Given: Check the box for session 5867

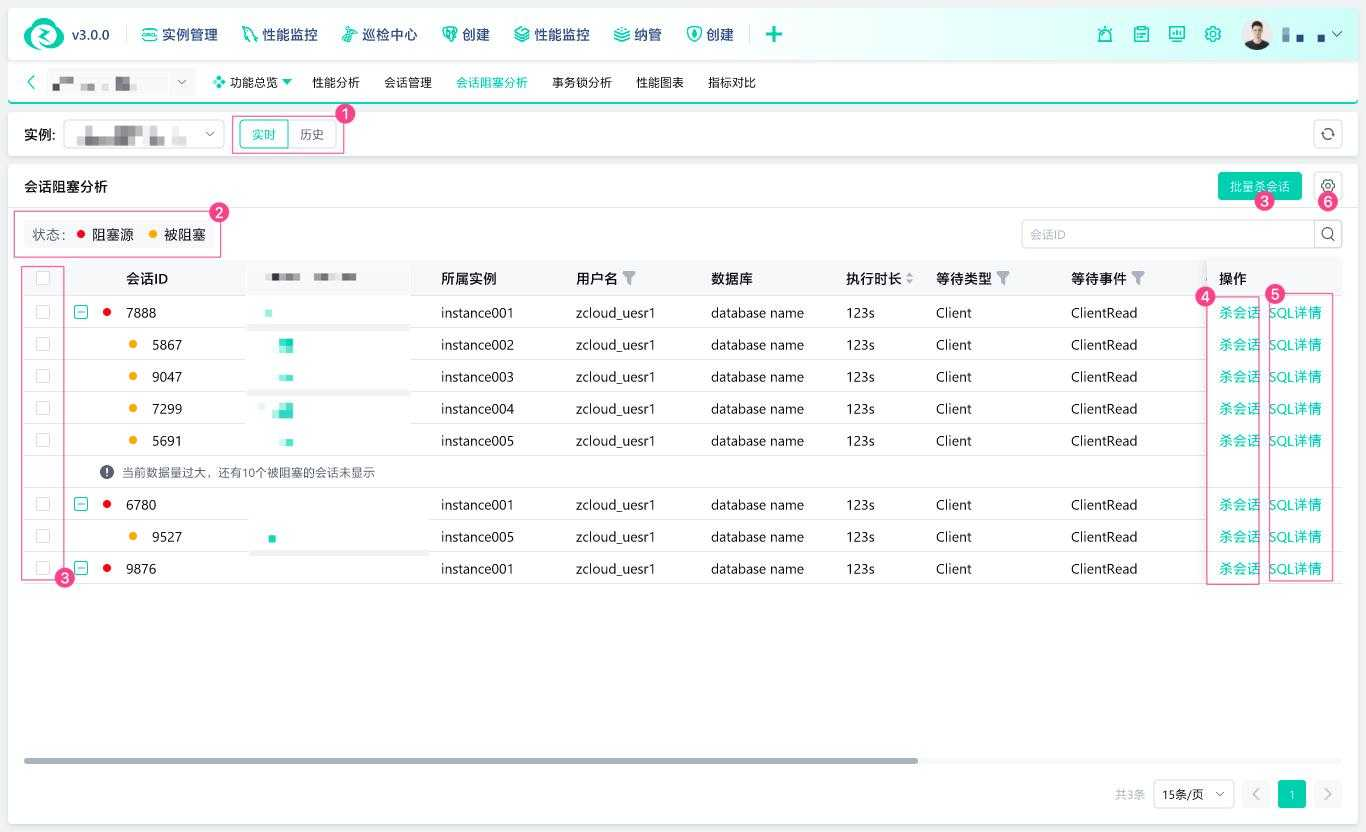Looking at the screenshot, I should coord(43,344).
